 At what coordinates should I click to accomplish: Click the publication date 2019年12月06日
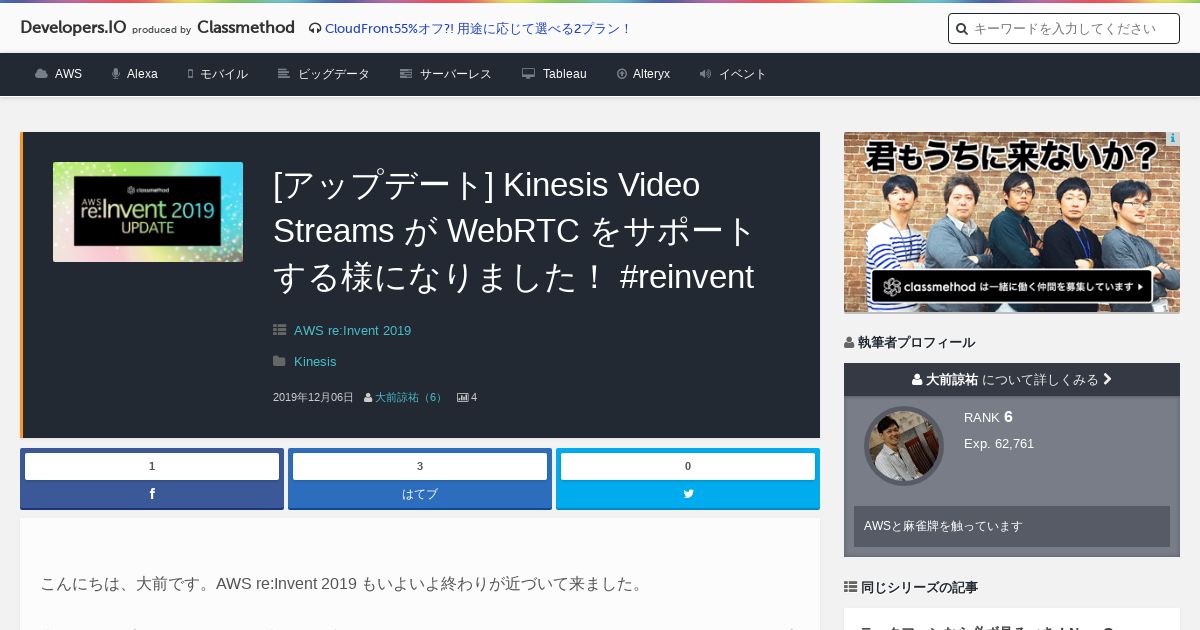point(313,398)
